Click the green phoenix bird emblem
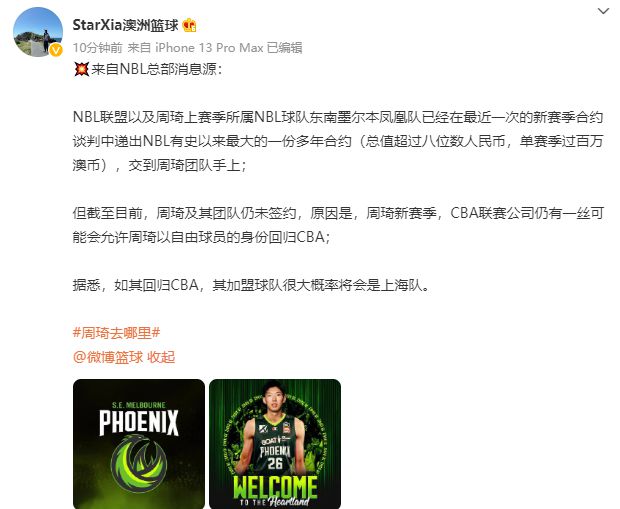 click(x=139, y=464)
